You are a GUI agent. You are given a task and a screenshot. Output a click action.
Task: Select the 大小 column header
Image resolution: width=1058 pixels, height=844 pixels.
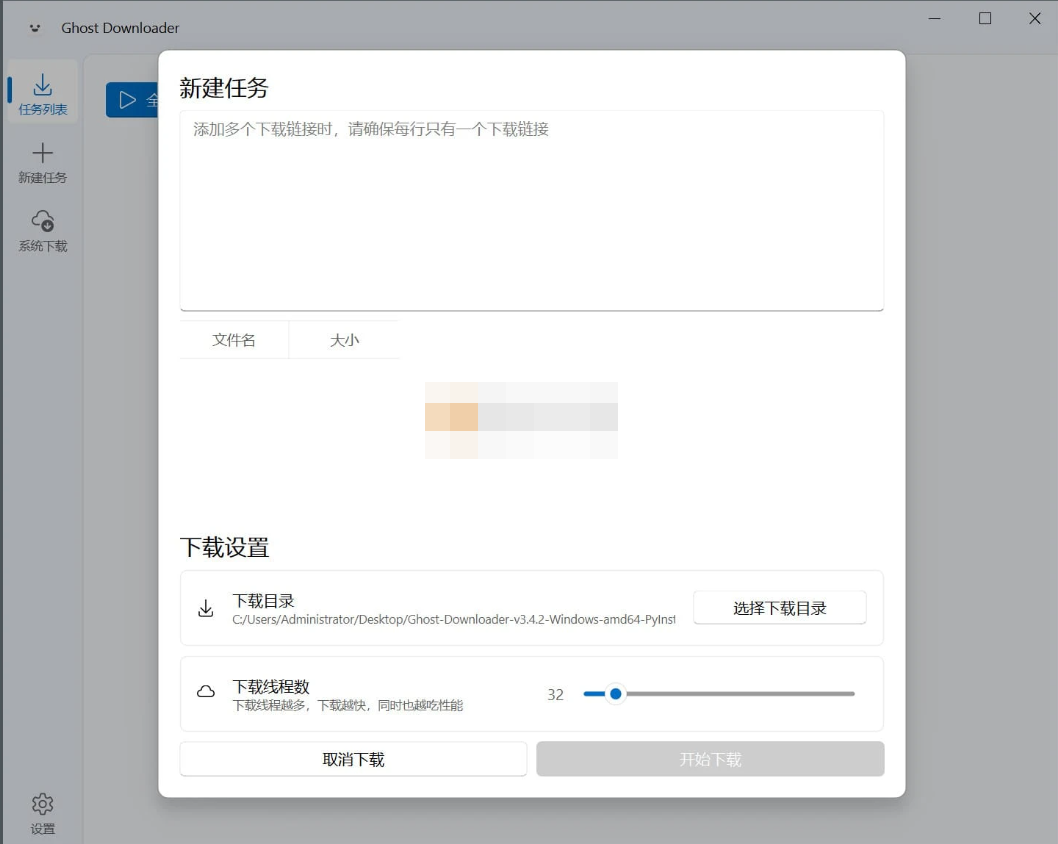[344, 340]
